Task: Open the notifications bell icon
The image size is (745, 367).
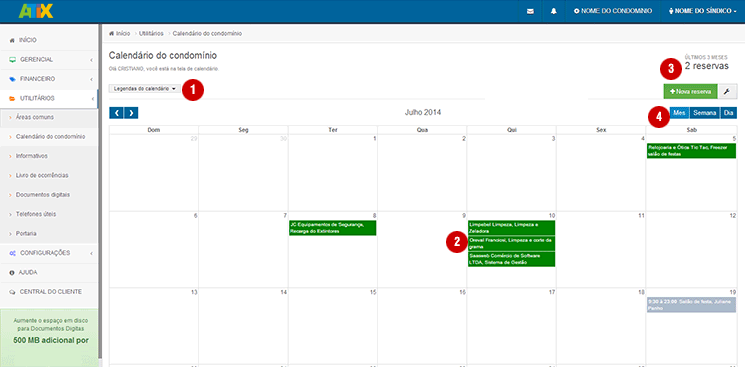Action: click(x=554, y=11)
